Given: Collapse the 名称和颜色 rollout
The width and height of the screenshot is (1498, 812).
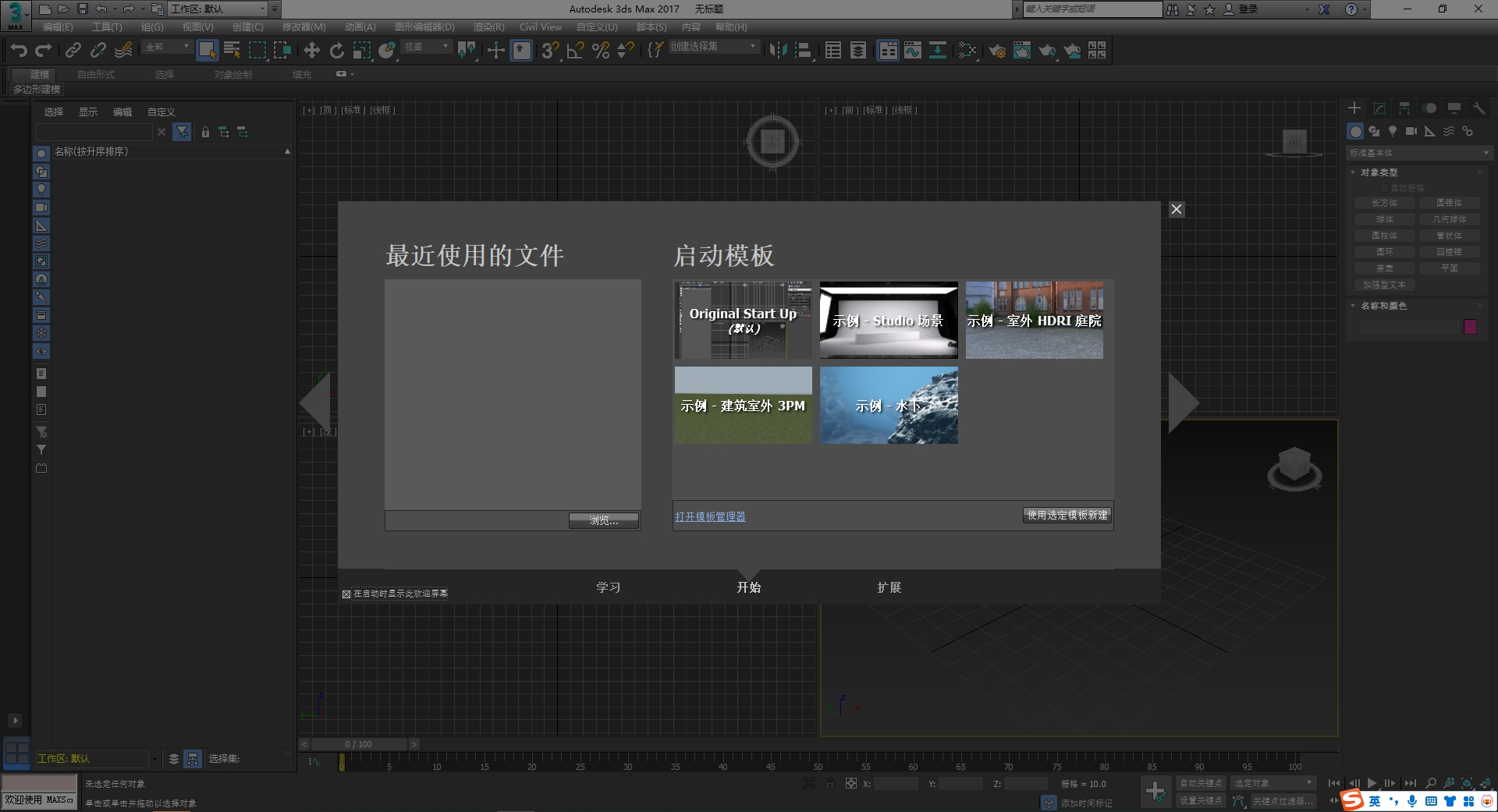Looking at the screenshot, I should [x=1383, y=306].
